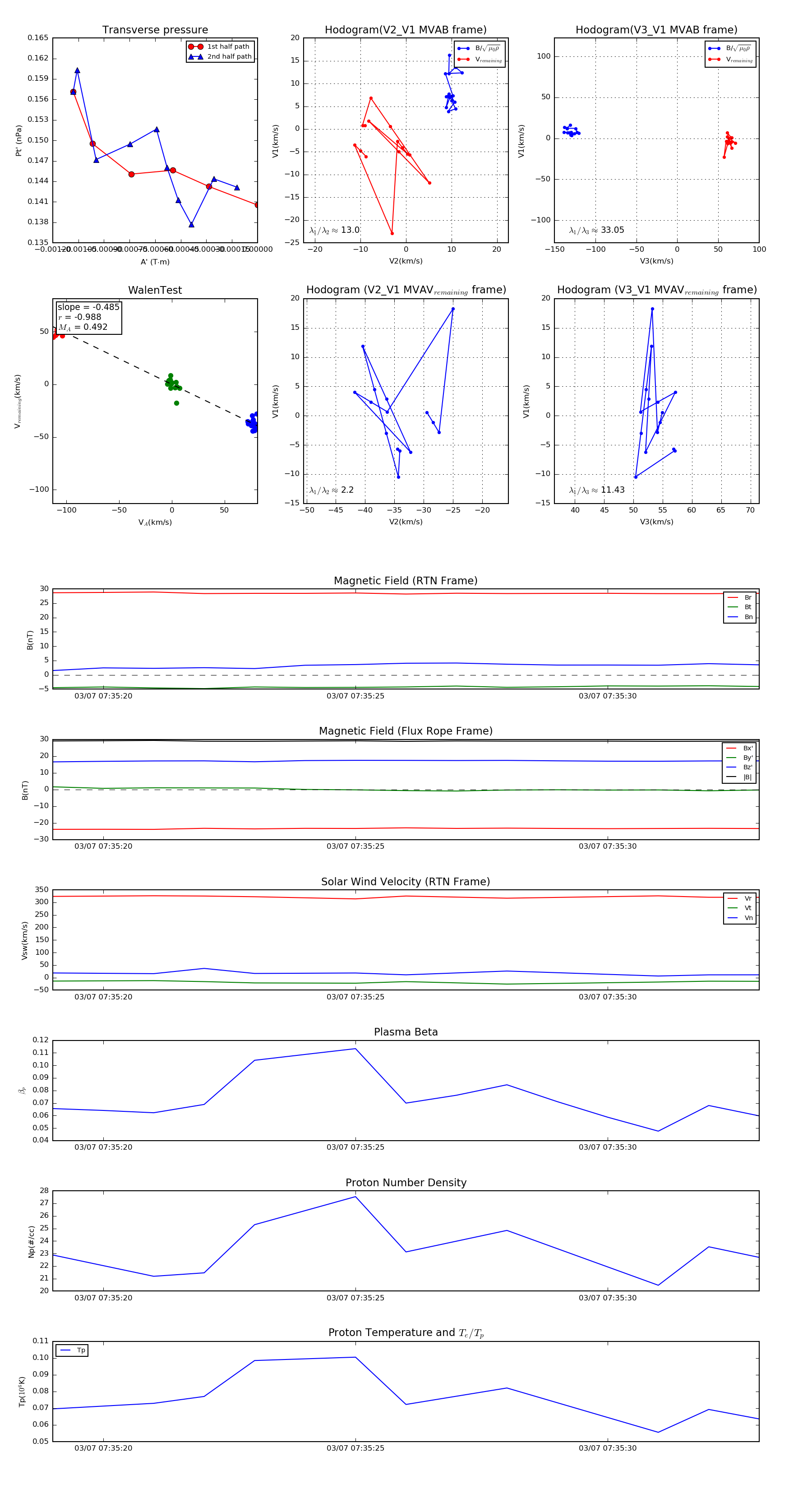Click 'Vt' legend entry
The width and height of the screenshot is (812, 1489).
pyautogui.click(x=740, y=908)
